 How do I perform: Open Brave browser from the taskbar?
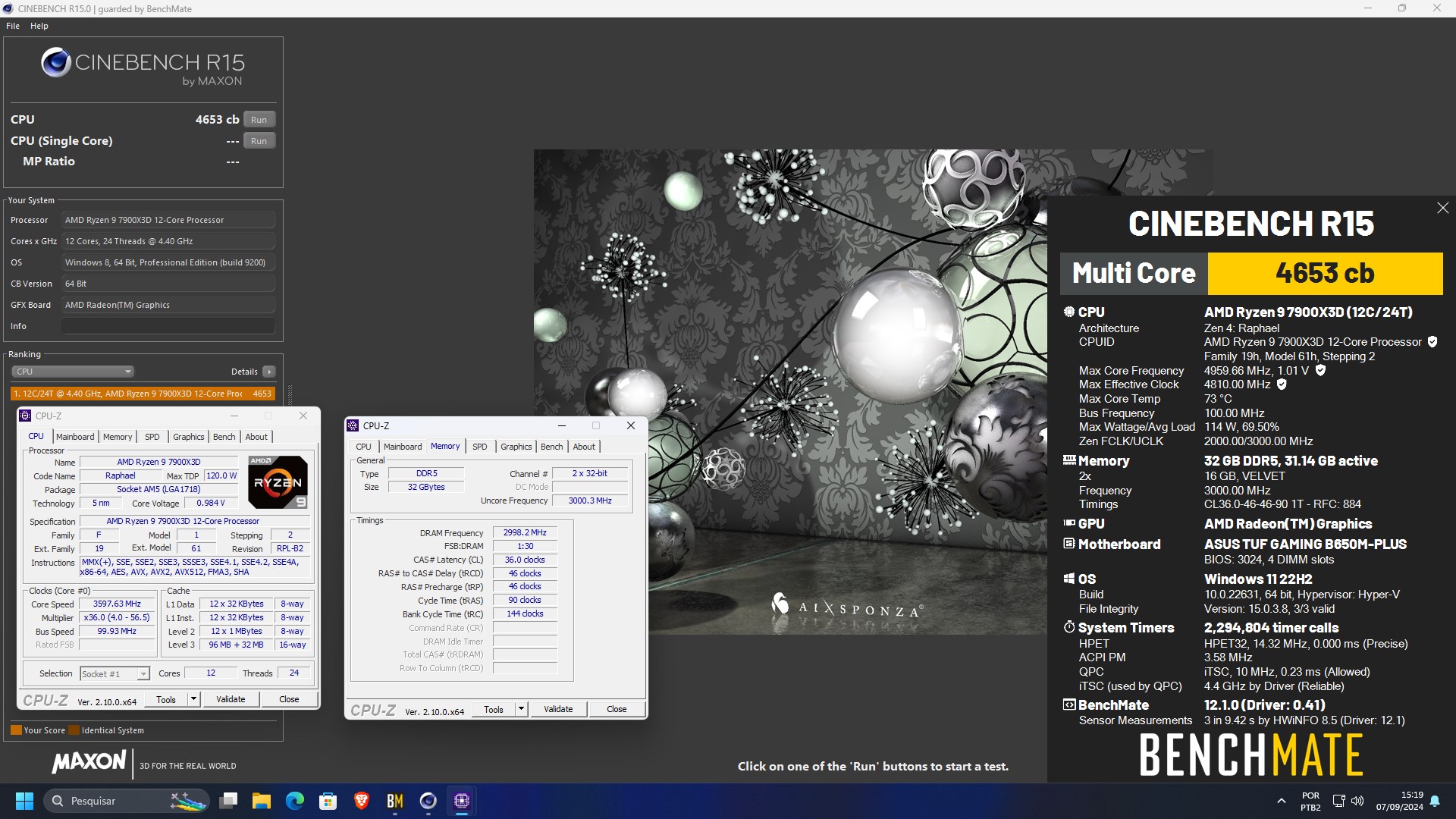click(362, 801)
